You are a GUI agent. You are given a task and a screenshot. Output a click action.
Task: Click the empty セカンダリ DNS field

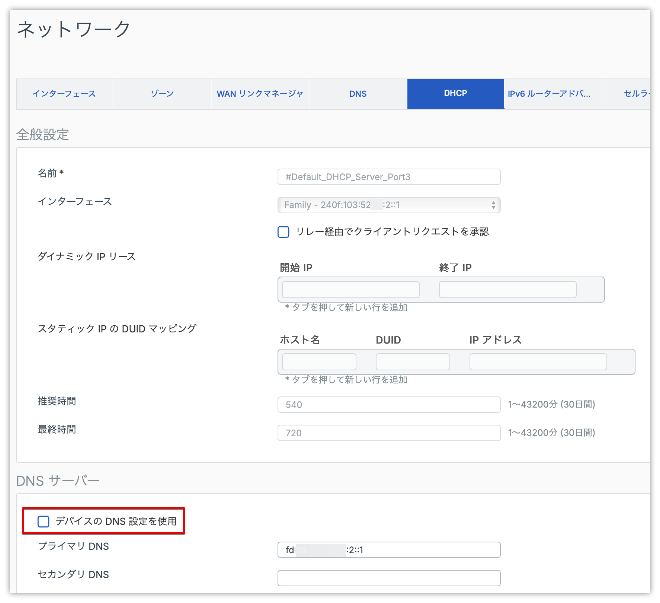pyautogui.click(x=388, y=577)
